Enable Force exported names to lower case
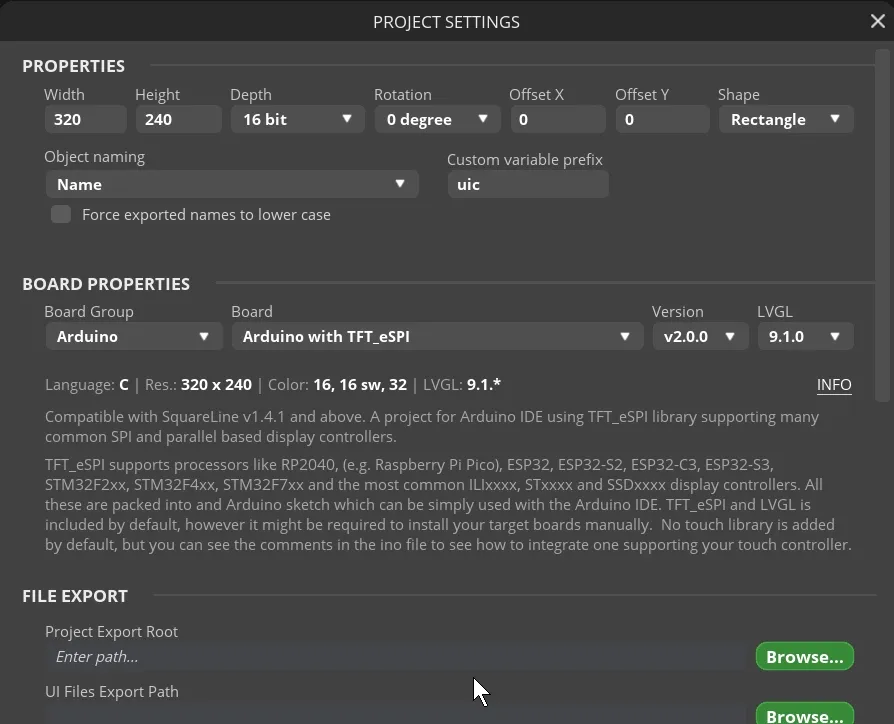The image size is (894, 724). [61, 214]
